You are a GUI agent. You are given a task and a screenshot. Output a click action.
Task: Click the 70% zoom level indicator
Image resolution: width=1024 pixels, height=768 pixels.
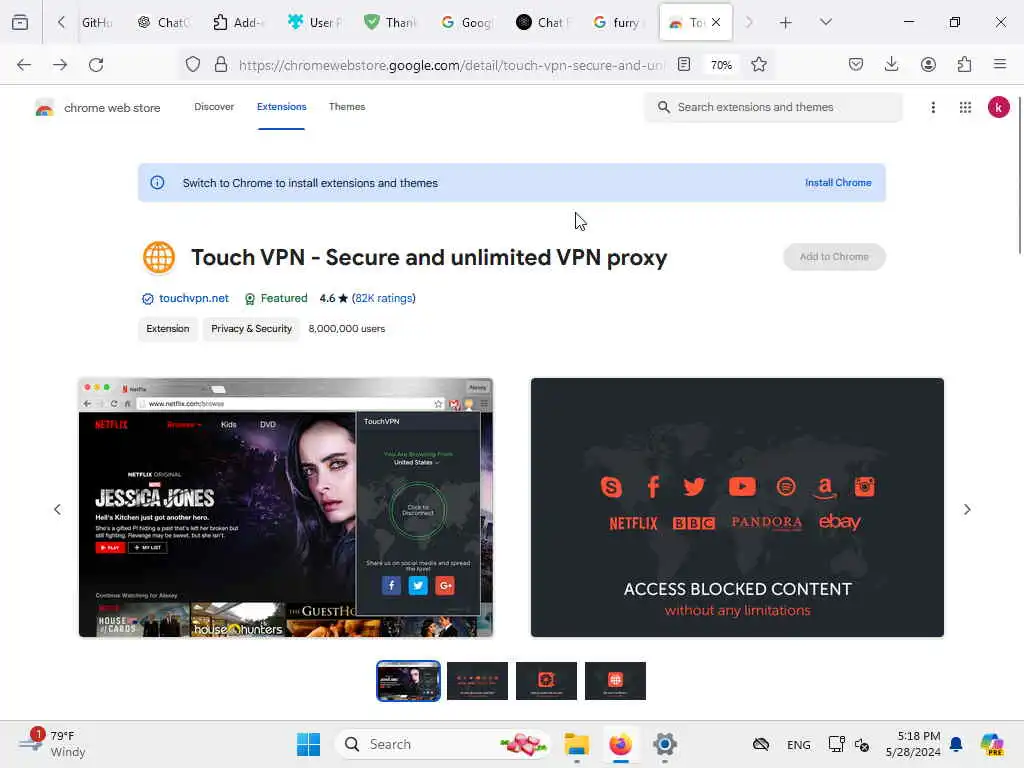[x=721, y=65]
